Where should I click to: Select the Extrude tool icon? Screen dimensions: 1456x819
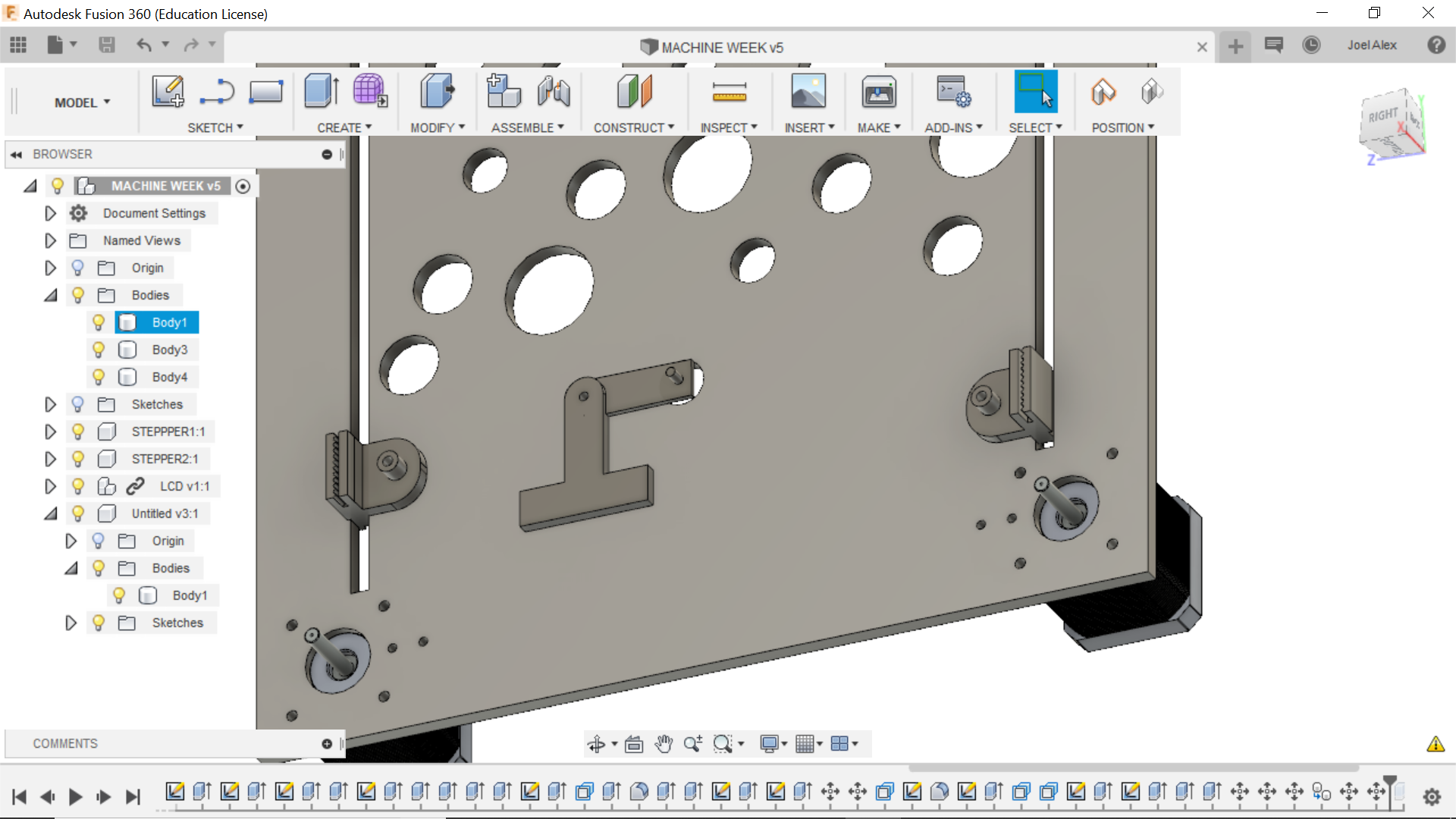tap(322, 92)
